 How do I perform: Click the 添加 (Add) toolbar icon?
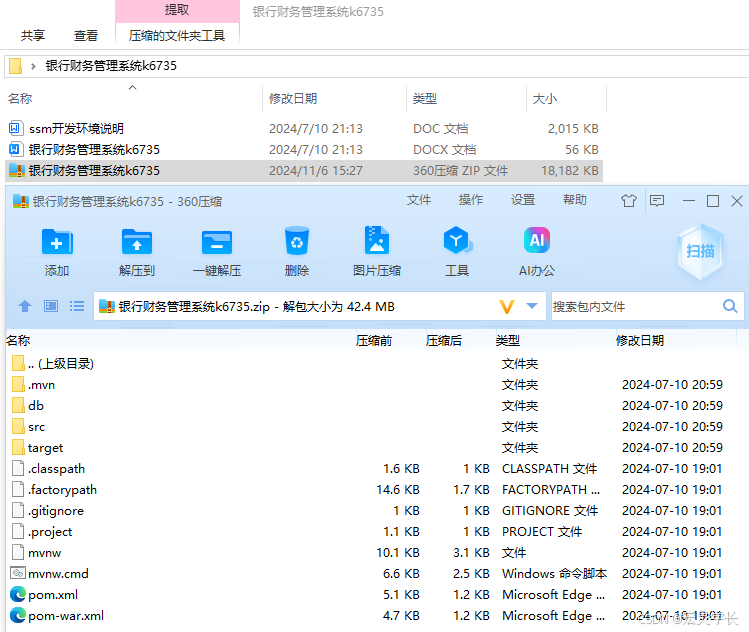click(x=57, y=242)
